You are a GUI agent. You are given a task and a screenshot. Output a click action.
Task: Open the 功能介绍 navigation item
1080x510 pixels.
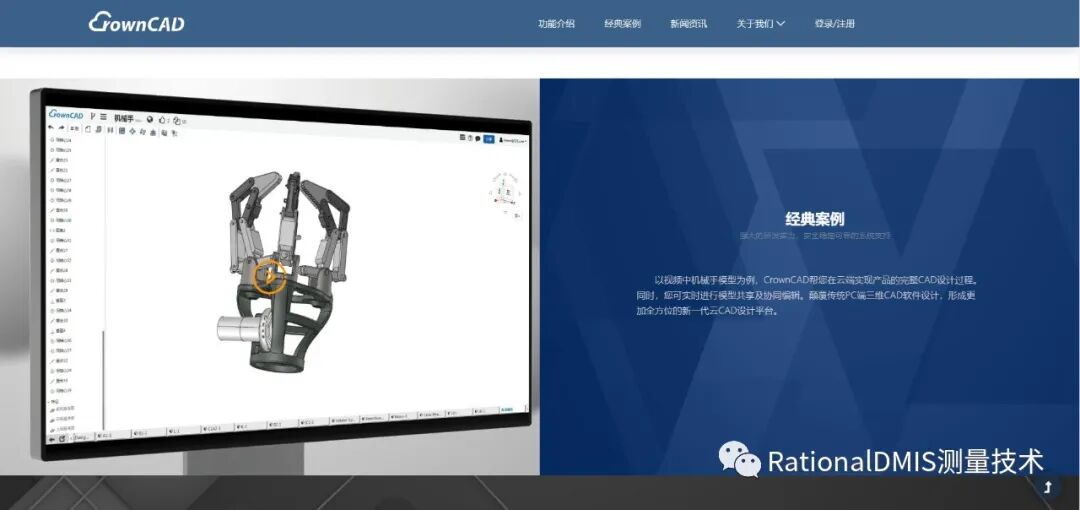(556, 23)
